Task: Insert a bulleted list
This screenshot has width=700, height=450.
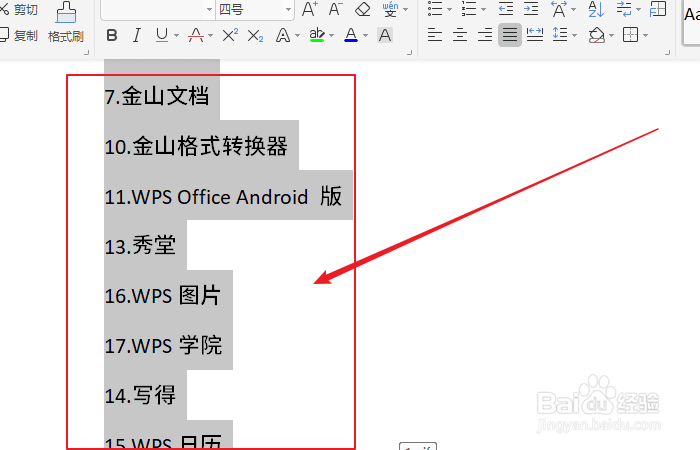Action: click(x=435, y=9)
